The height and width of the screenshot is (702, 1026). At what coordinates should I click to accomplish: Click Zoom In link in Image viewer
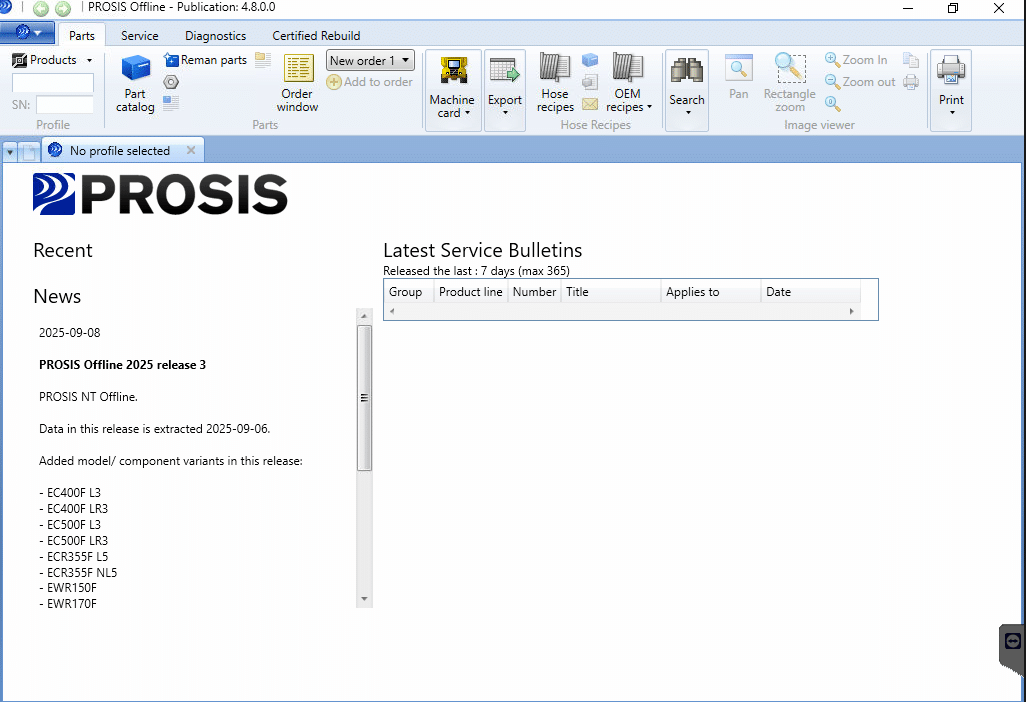(856, 59)
